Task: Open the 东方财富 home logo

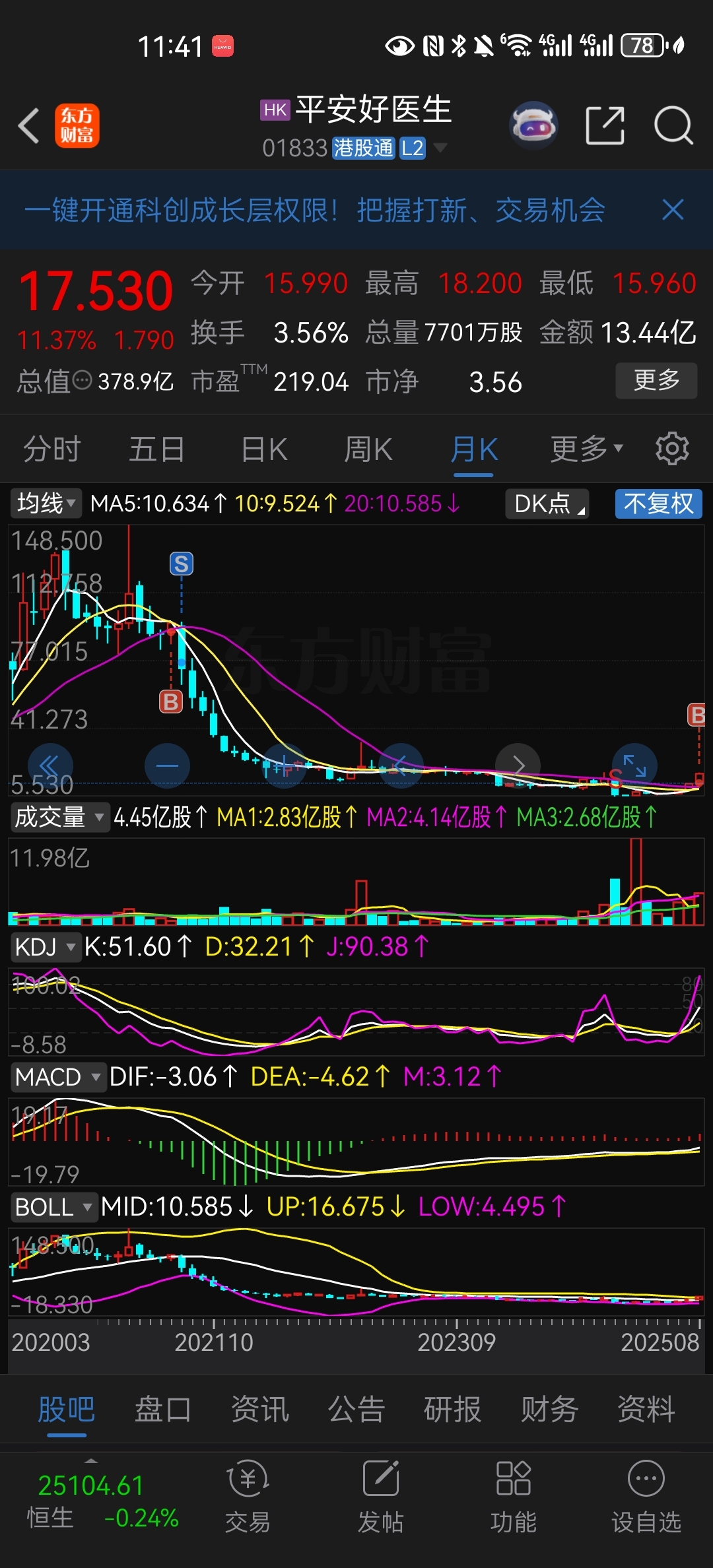Action: (x=77, y=125)
